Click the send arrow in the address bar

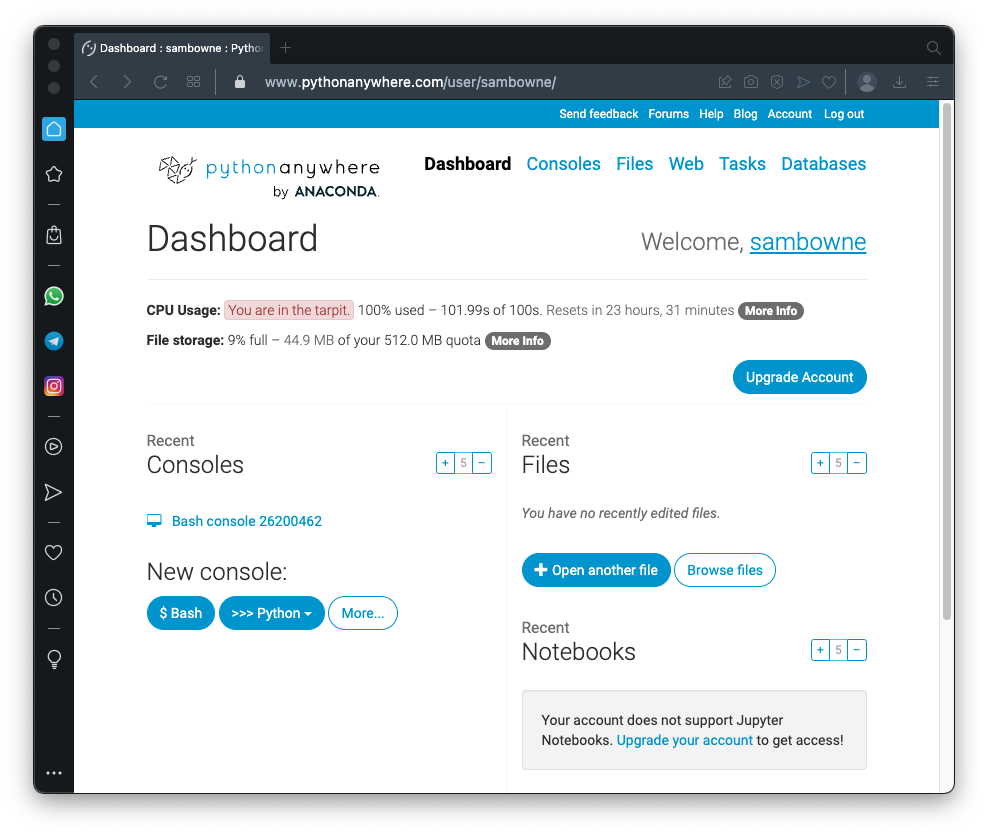(803, 82)
